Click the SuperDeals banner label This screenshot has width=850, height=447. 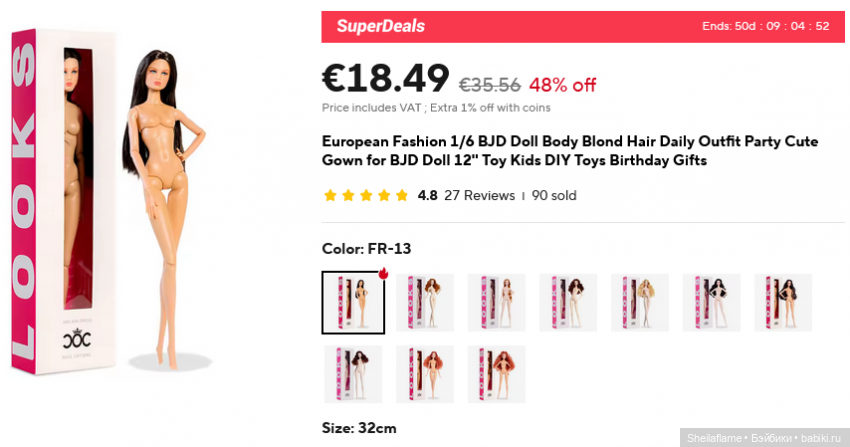point(380,26)
